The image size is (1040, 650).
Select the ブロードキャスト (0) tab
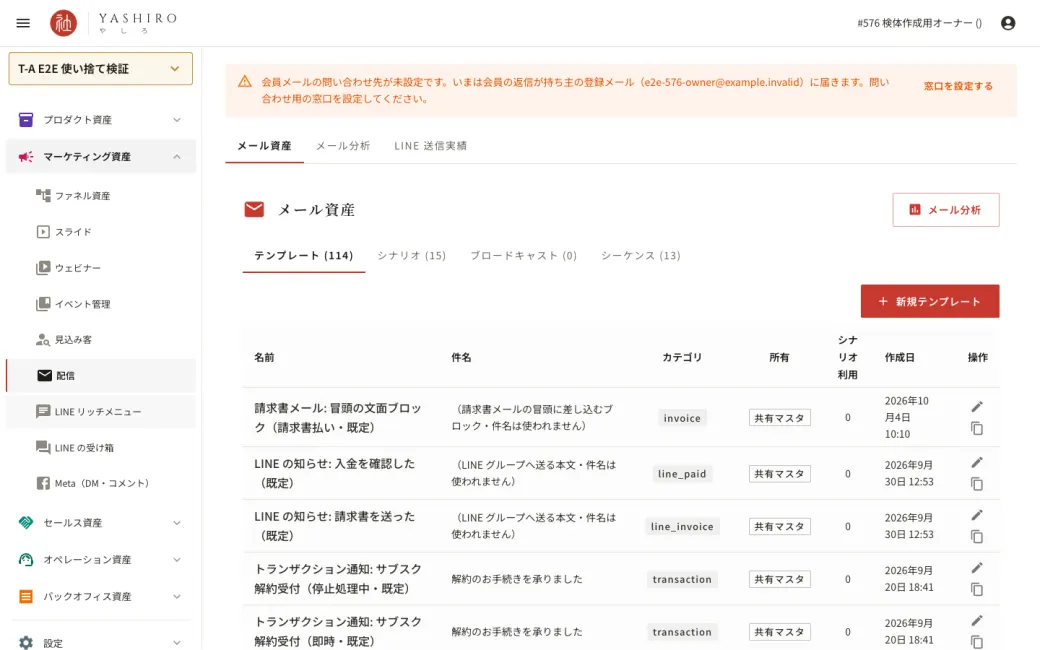click(523, 255)
